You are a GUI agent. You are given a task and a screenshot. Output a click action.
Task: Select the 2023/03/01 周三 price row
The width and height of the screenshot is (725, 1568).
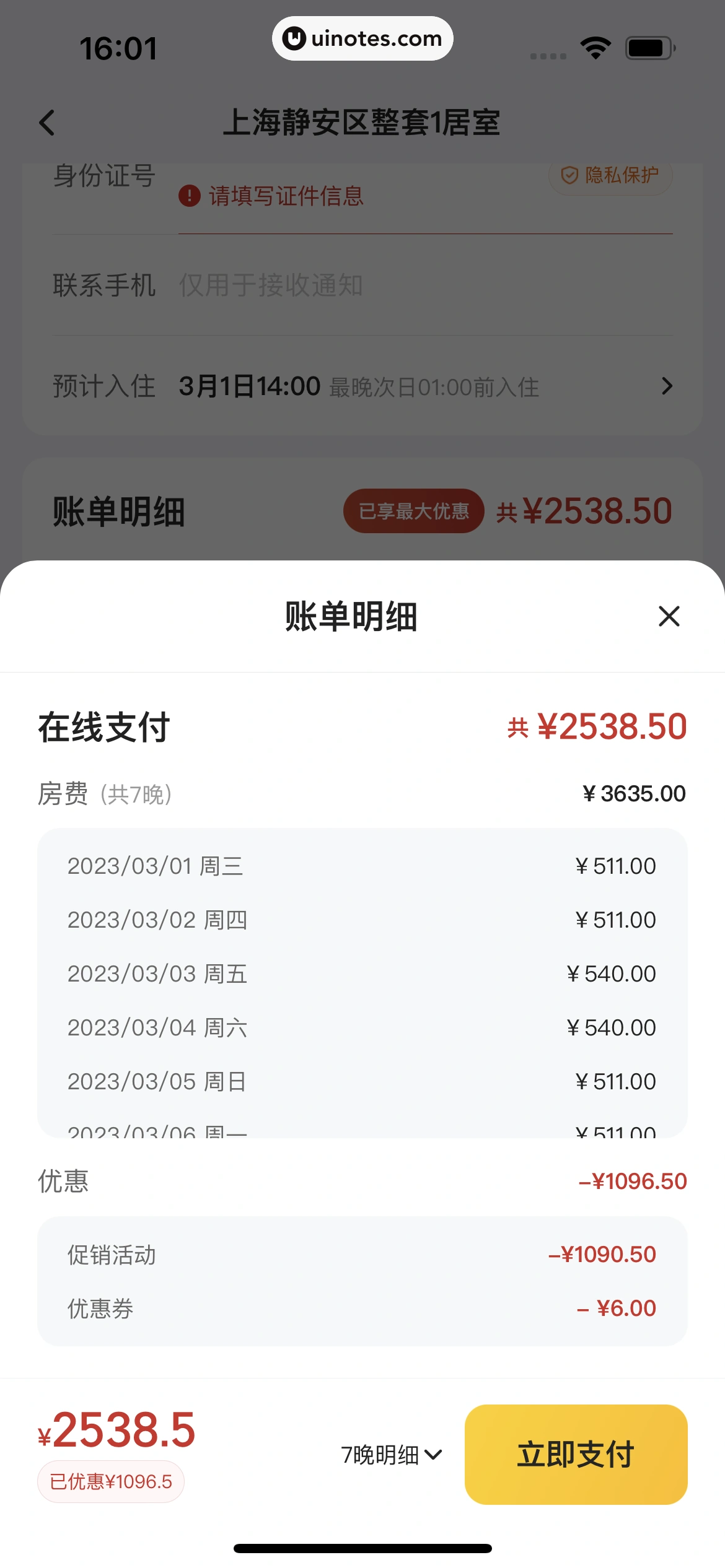pyautogui.click(x=362, y=866)
